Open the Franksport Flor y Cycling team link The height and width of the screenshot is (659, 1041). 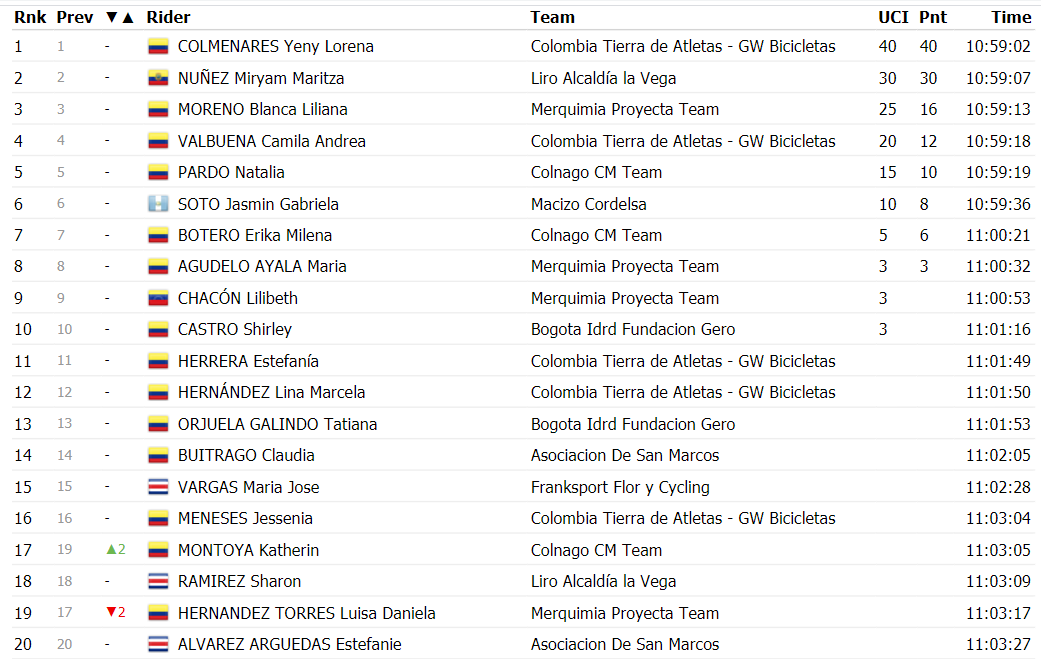click(x=620, y=487)
